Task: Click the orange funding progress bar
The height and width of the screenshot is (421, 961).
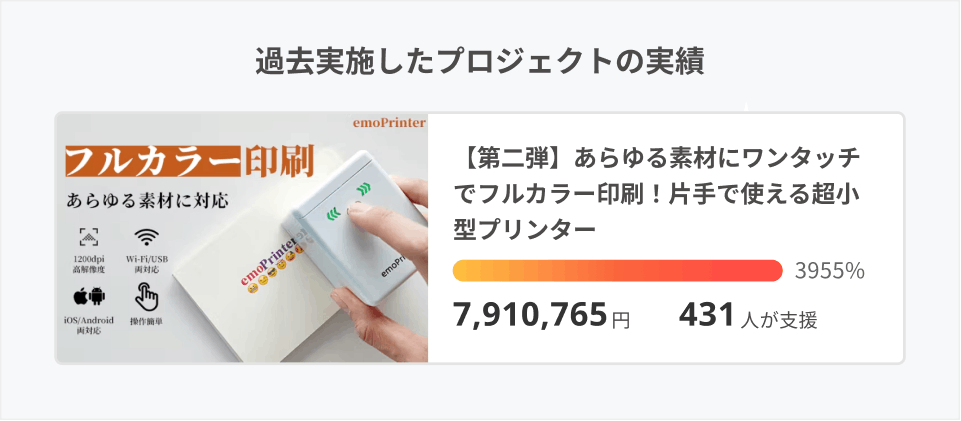Action: point(617,271)
